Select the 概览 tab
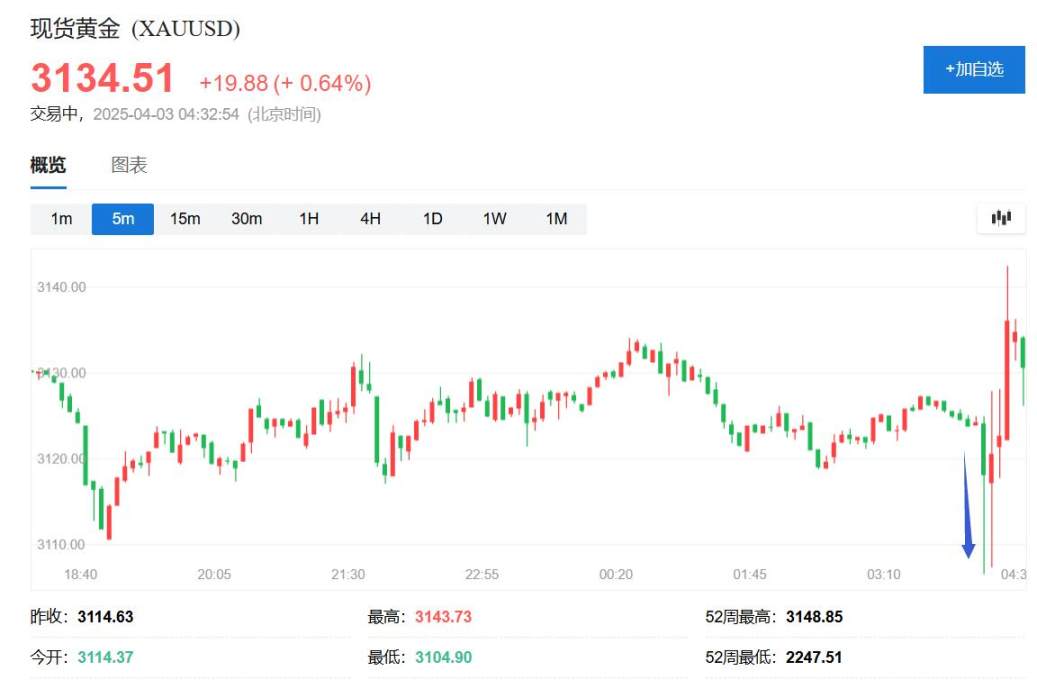 (x=47, y=165)
